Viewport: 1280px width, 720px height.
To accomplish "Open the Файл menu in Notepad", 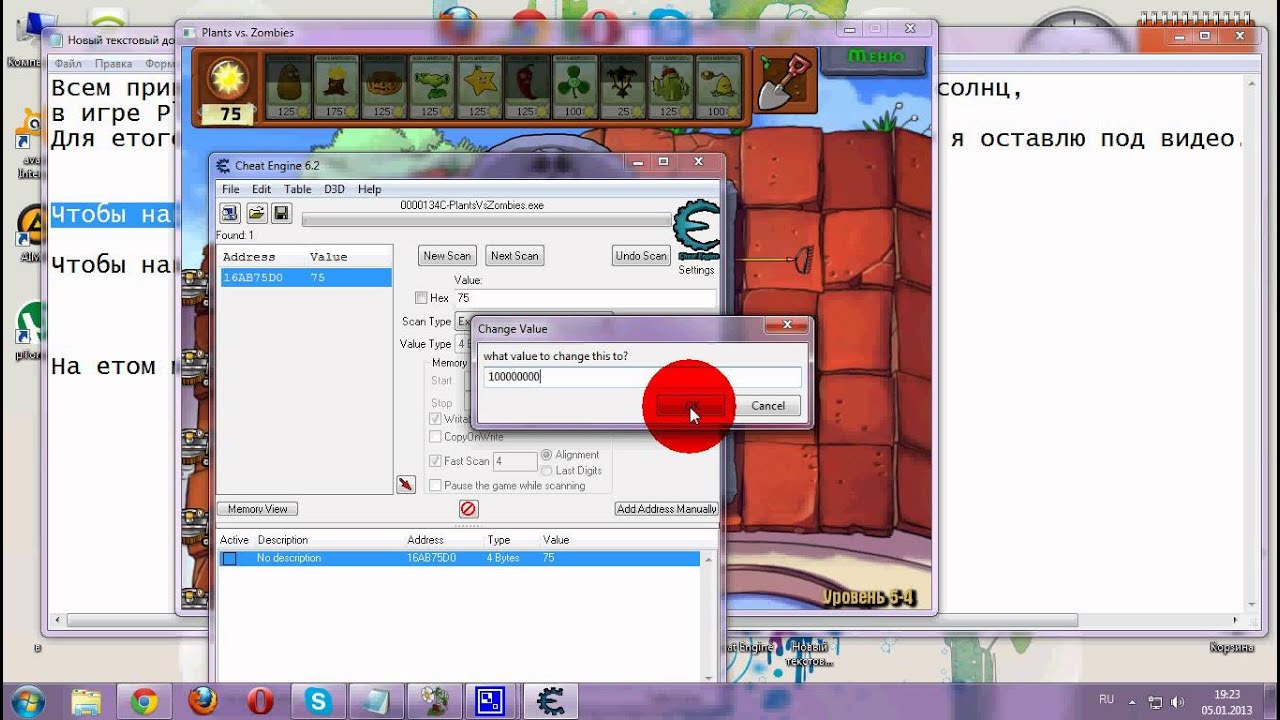I will click(69, 63).
